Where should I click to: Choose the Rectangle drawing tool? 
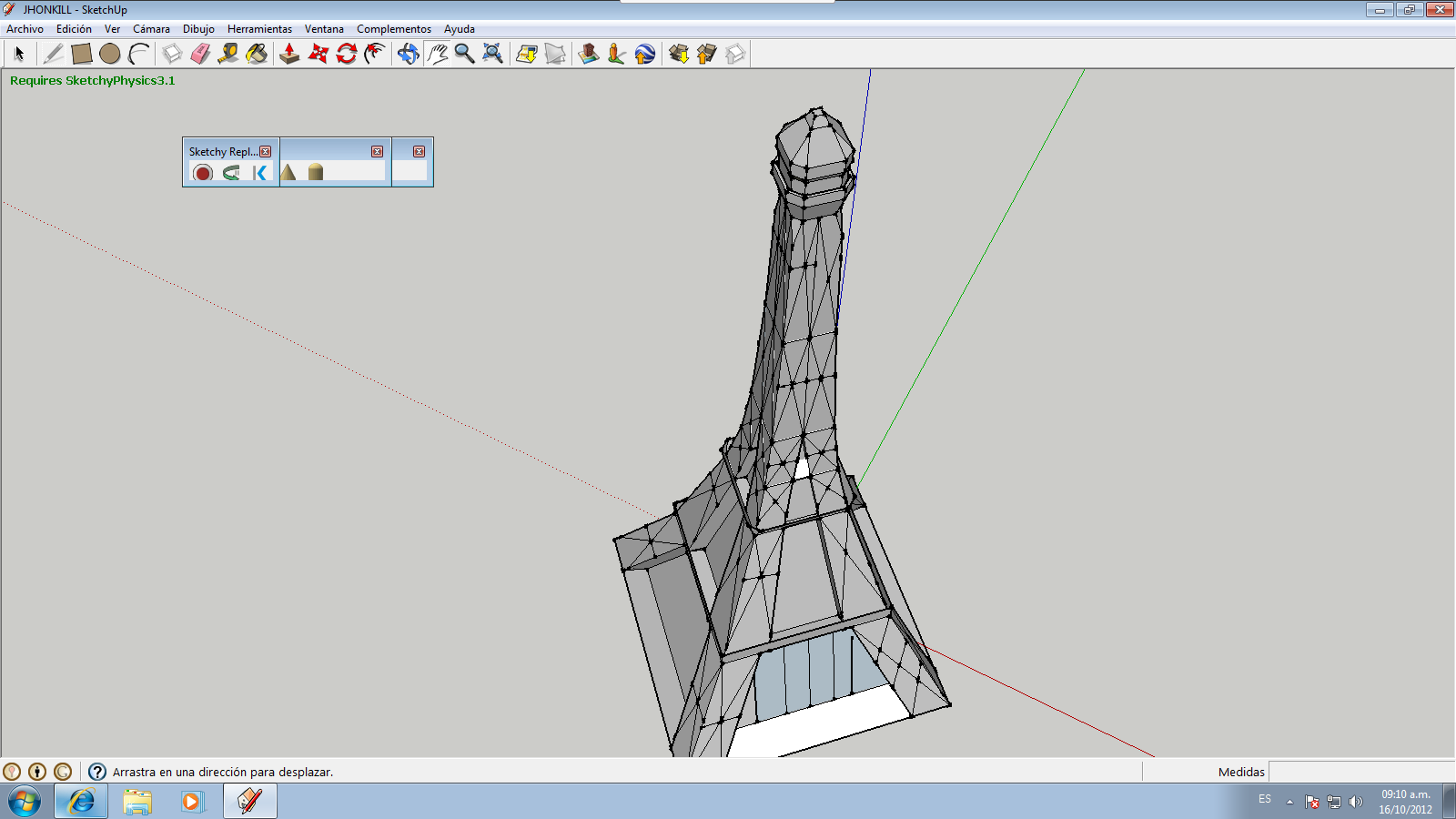click(x=82, y=54)
